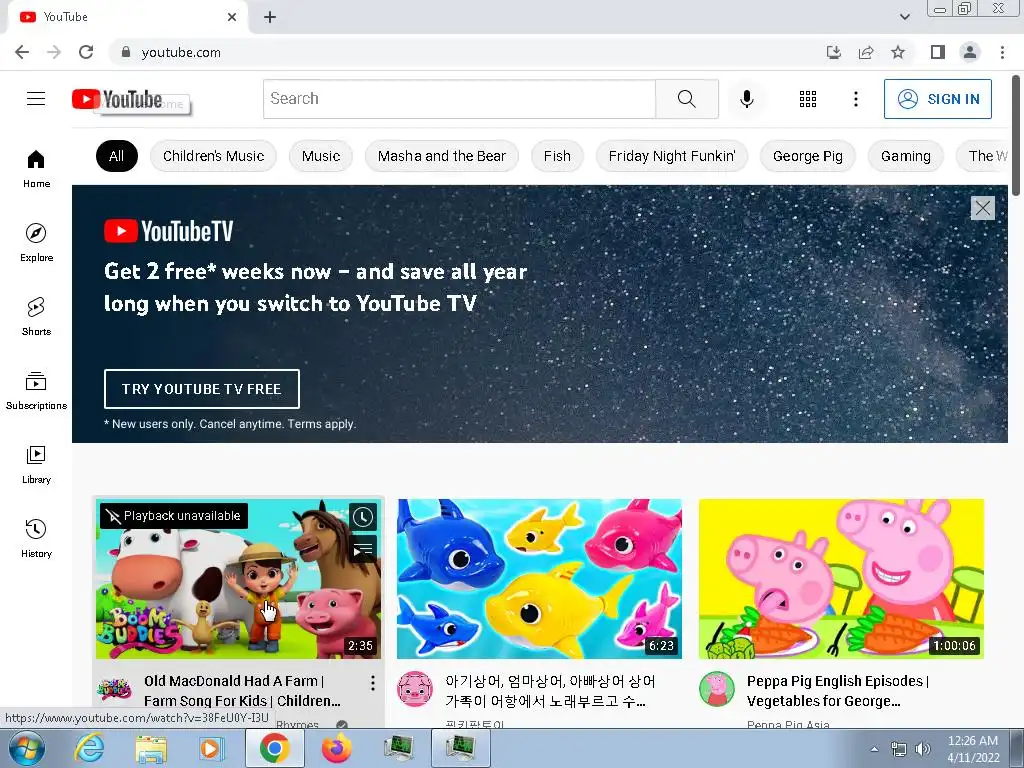Click the search magnifier button
This screenshot has height=768, width=1024.
[686, 99]
